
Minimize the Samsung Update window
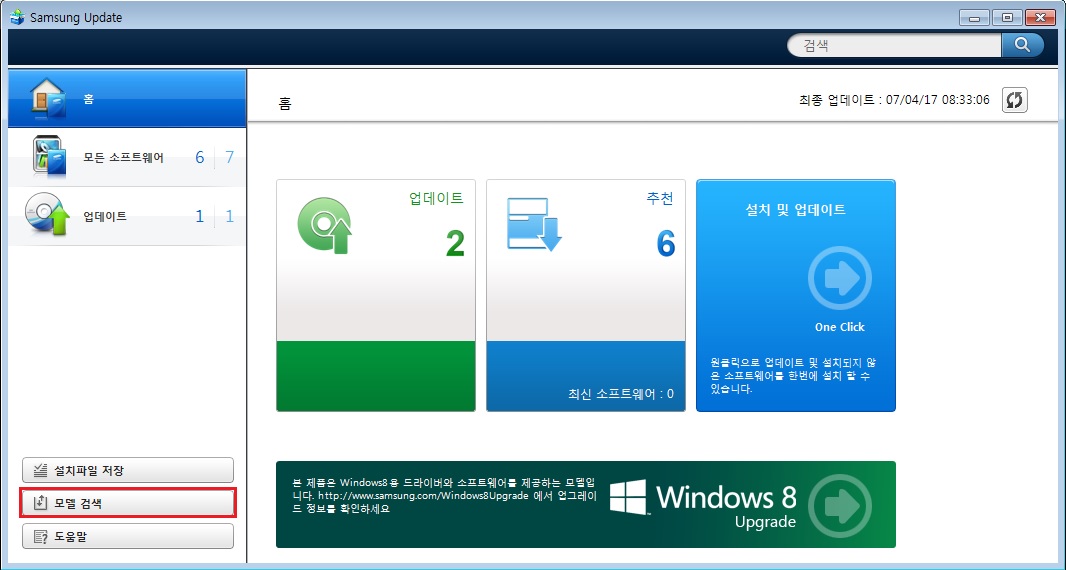tap(974, 18)
